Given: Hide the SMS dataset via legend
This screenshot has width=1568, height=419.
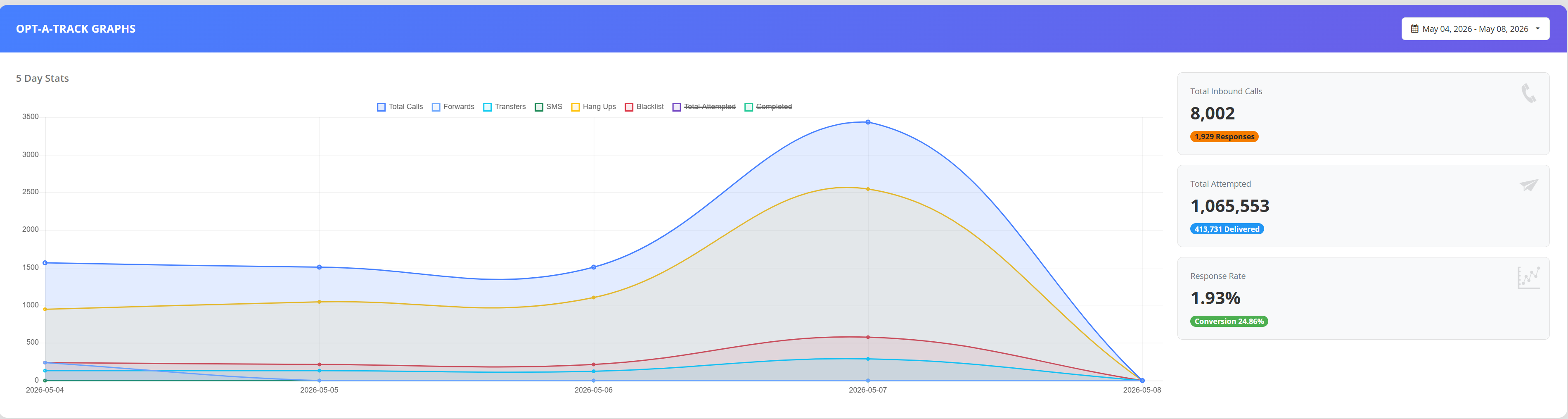Looking at the screenshot, I should [x=548, y=107].
